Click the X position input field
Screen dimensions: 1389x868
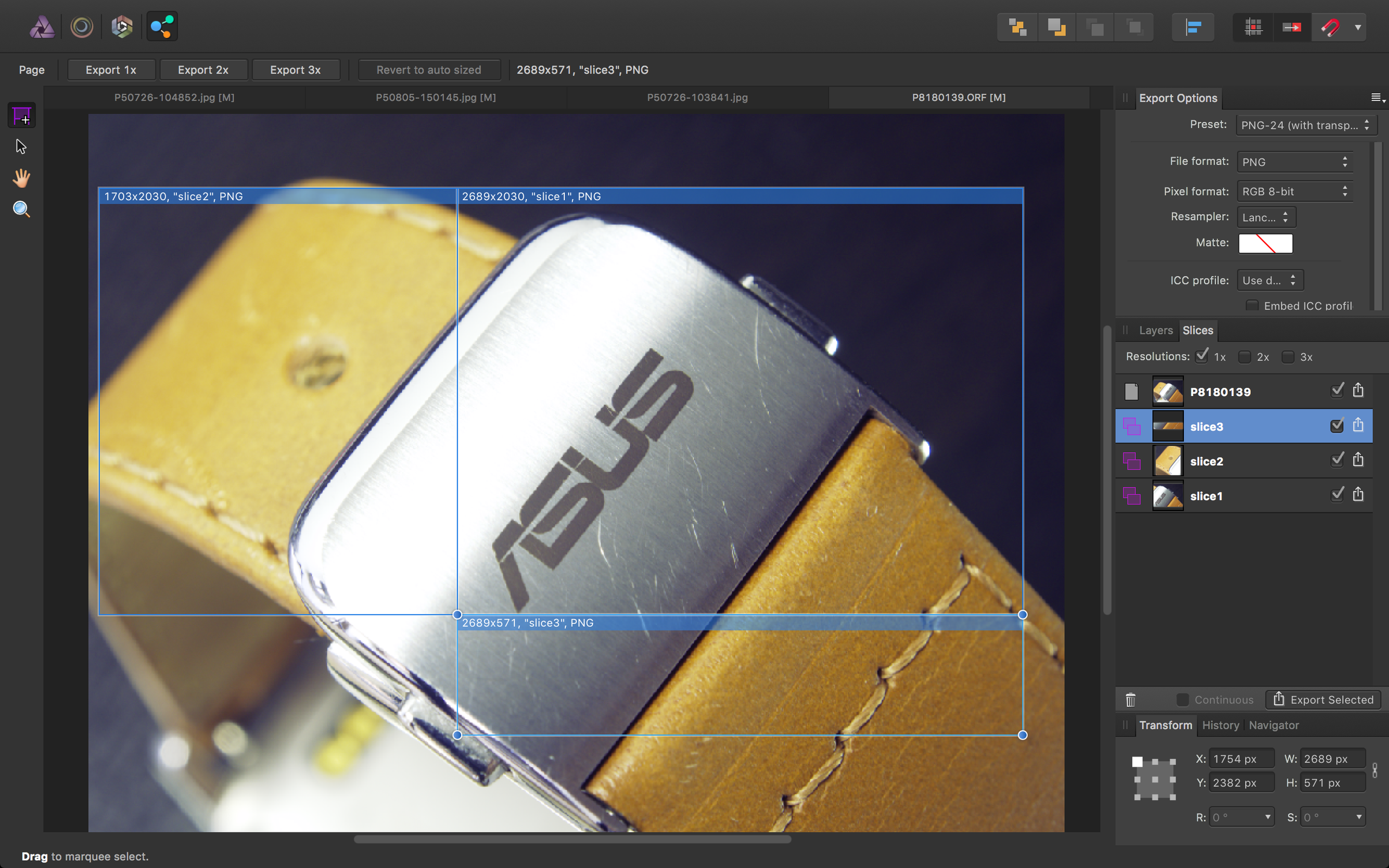pos(1241,759)
